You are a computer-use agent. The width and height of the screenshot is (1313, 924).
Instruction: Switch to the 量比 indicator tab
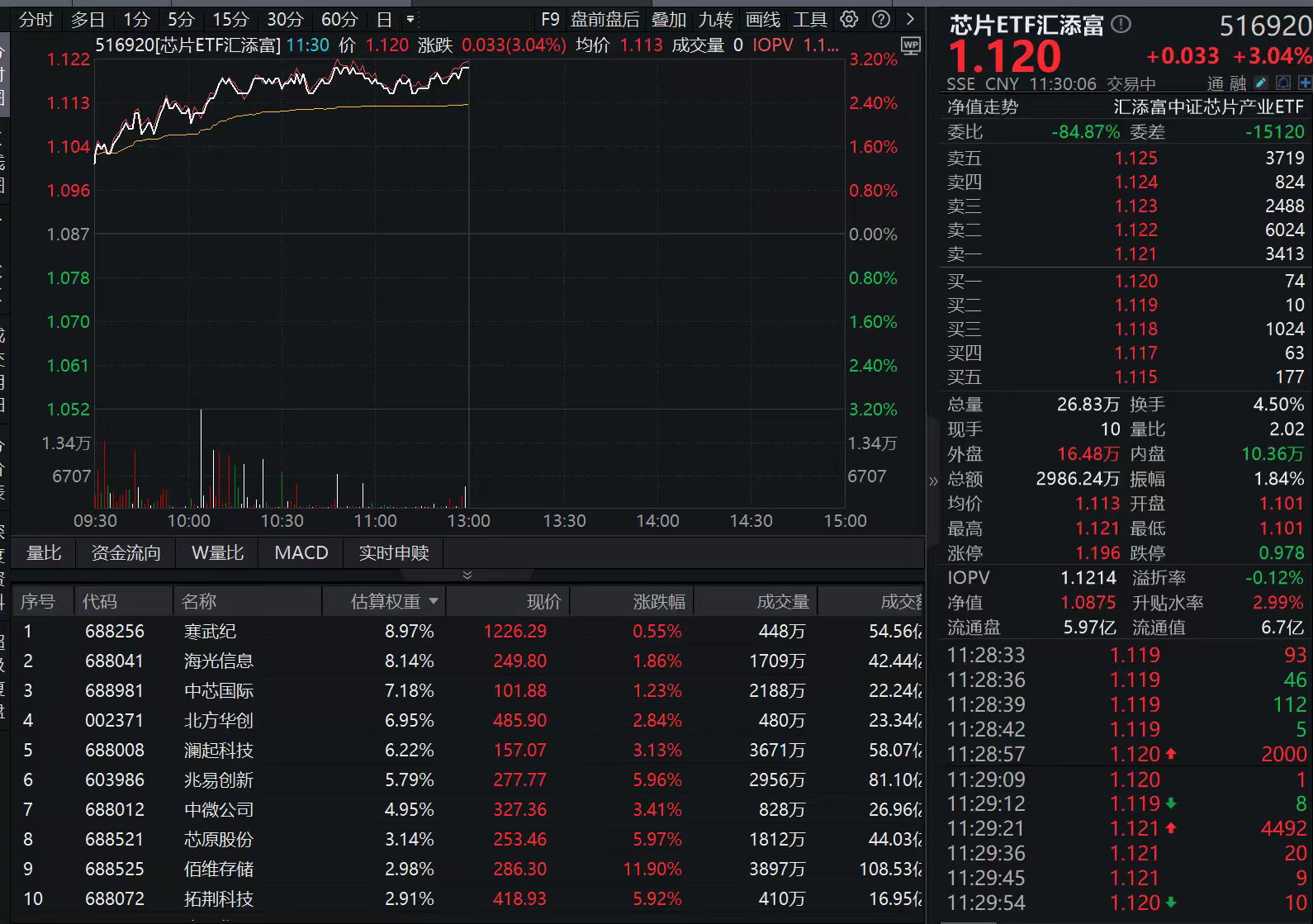(x=44, y=552)
